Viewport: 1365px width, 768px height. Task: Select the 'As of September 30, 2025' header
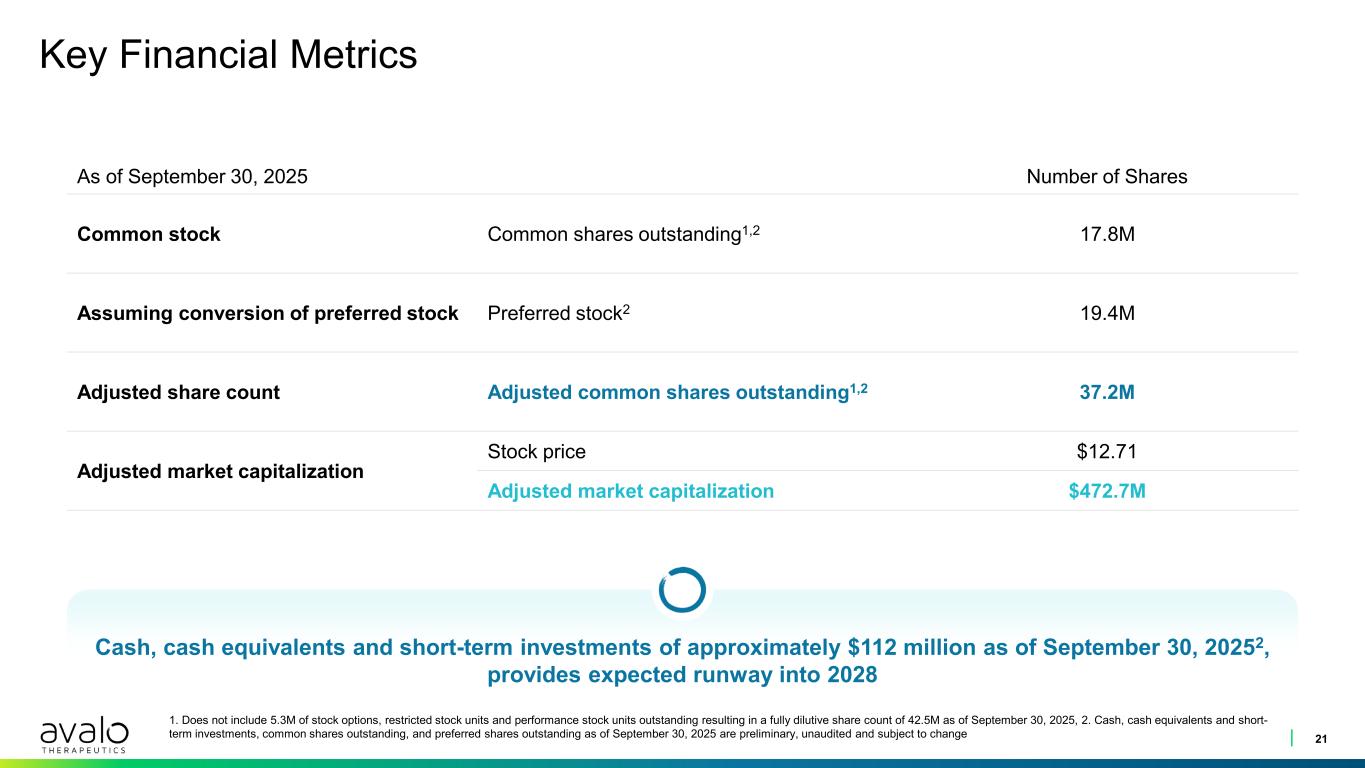click(192, 177)
